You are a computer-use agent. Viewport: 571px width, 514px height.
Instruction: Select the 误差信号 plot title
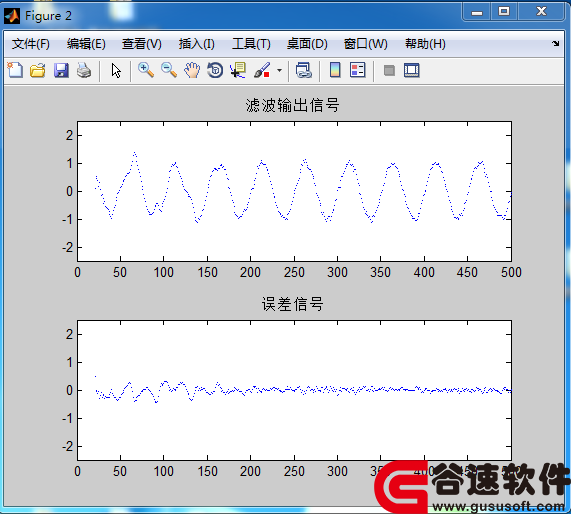(292, 304)
